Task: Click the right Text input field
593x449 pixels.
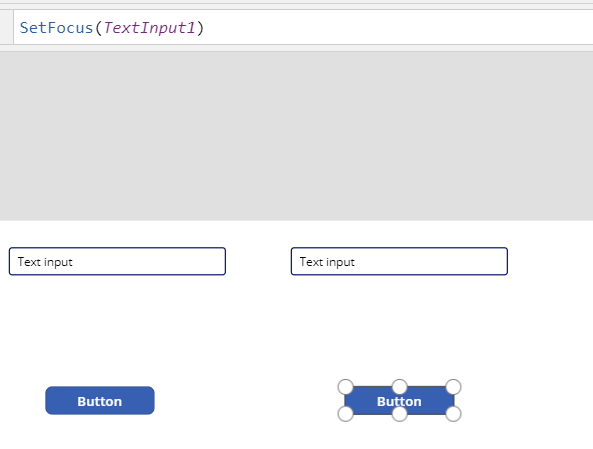Action: (399, 261)
